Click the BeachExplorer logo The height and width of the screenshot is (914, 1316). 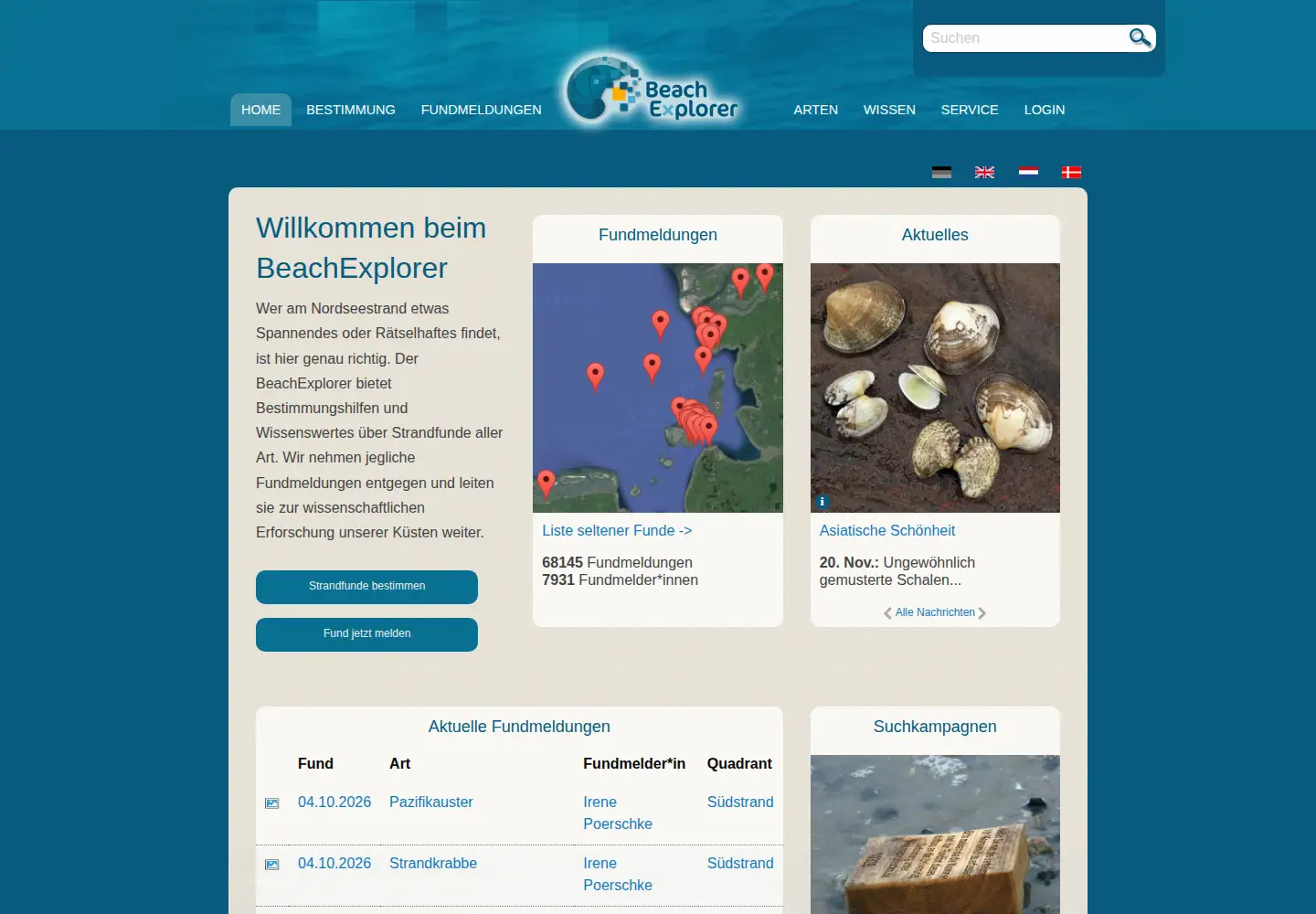651,91
